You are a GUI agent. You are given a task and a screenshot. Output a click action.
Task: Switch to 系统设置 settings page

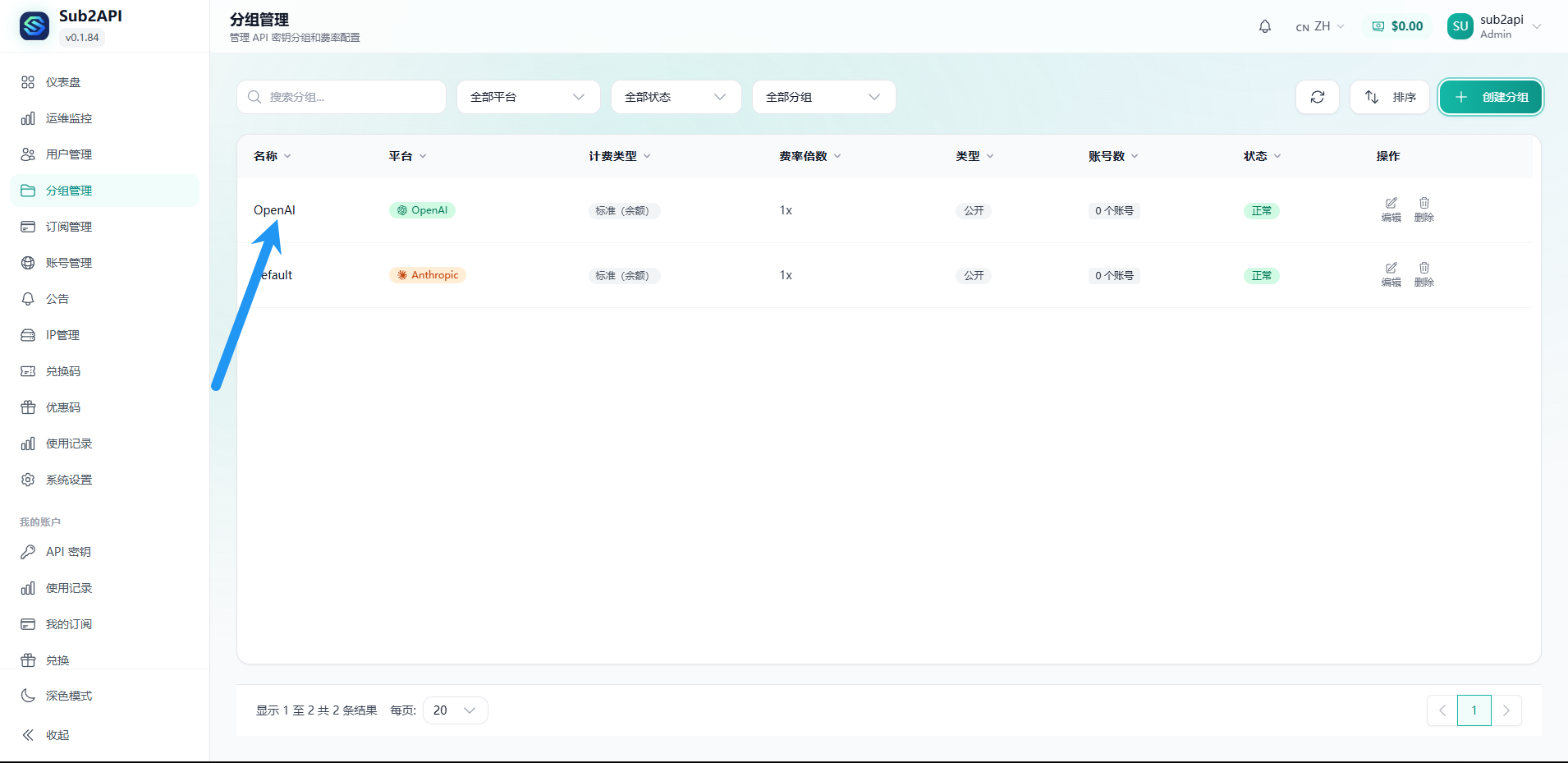(x=69, y=479)
